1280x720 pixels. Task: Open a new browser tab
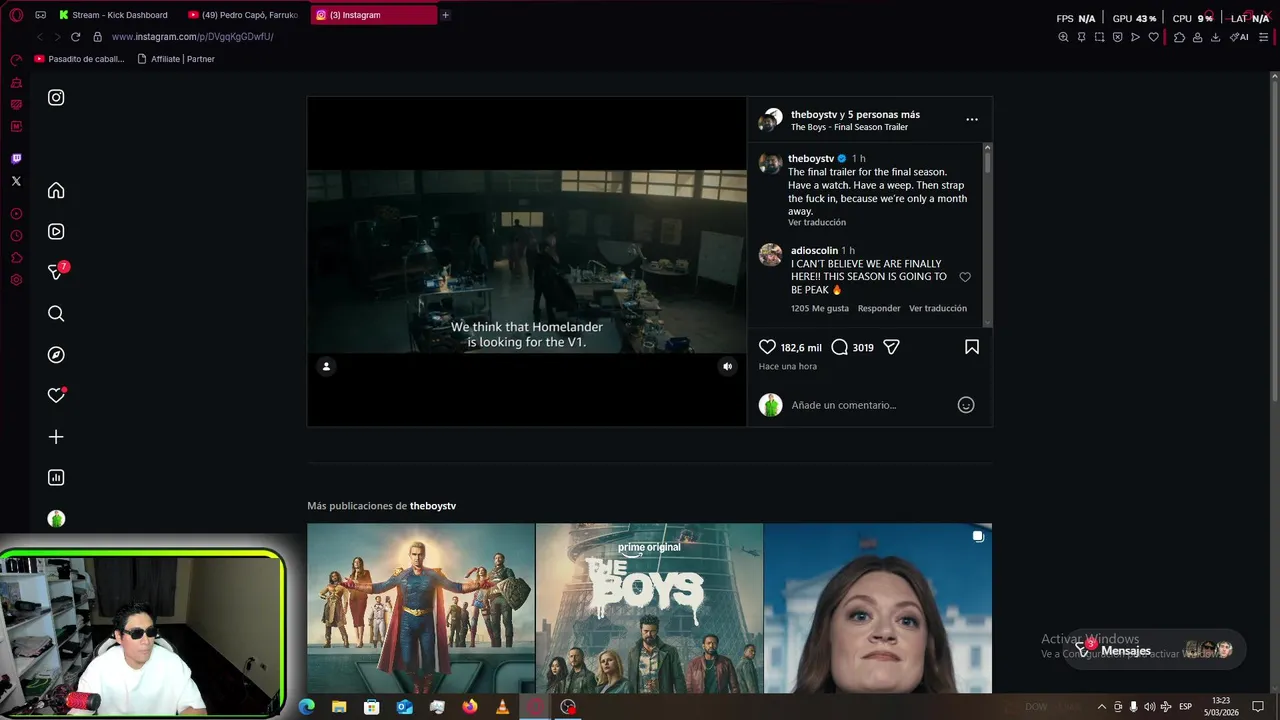click(445, 15)
